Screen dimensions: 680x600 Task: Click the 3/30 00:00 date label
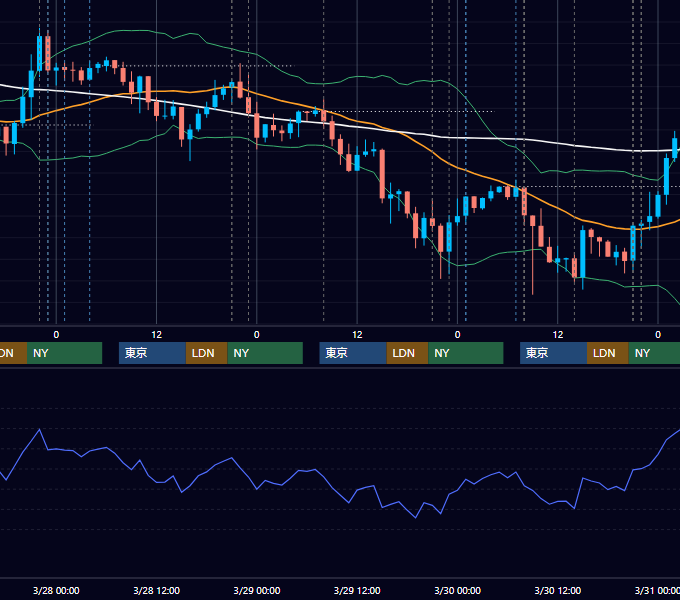coord(458,590)
